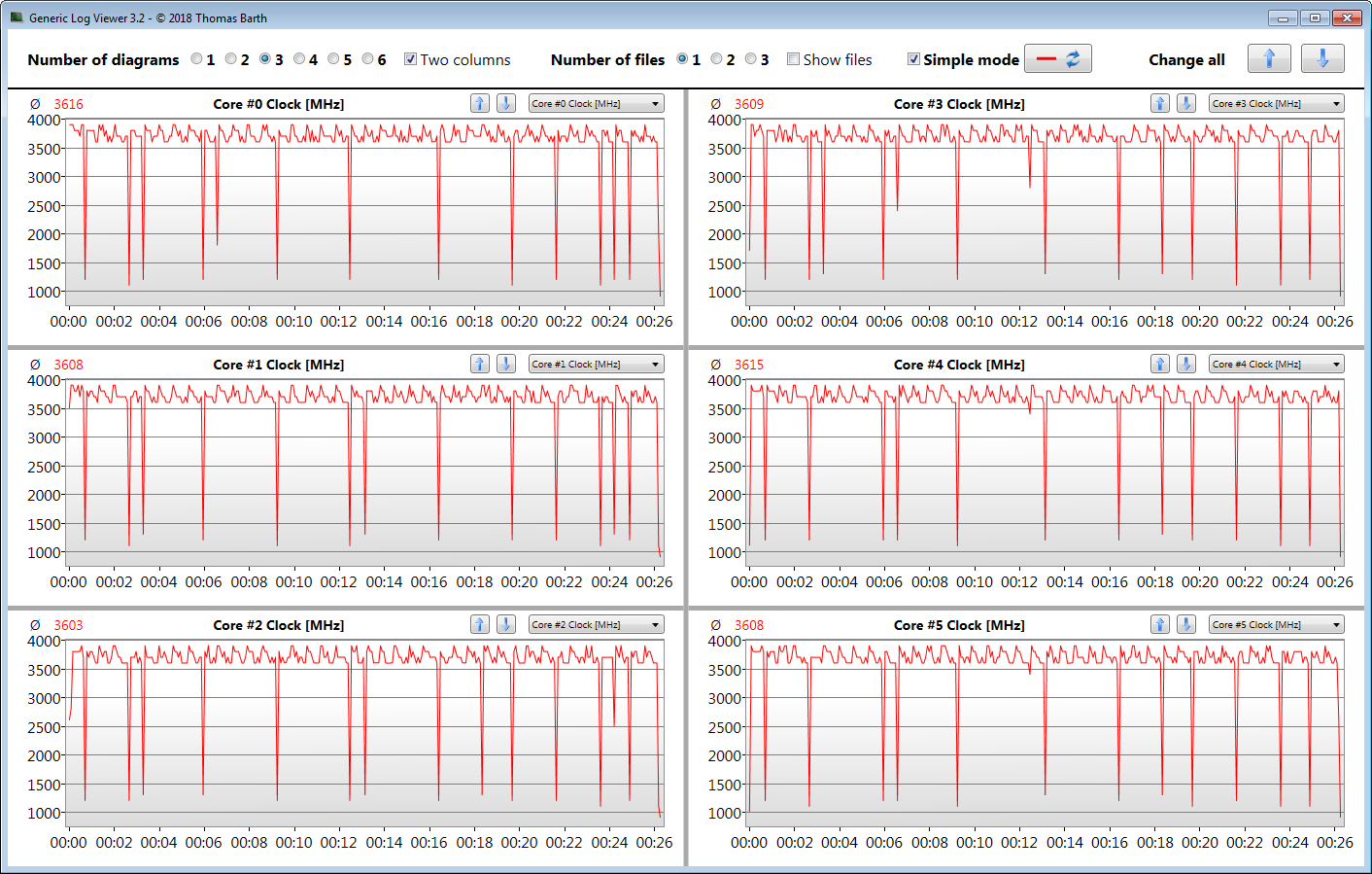Viewport: 1372px width, 874px height.
Task: Select 3 diagrams radio button
Action: tap(264, 59)
